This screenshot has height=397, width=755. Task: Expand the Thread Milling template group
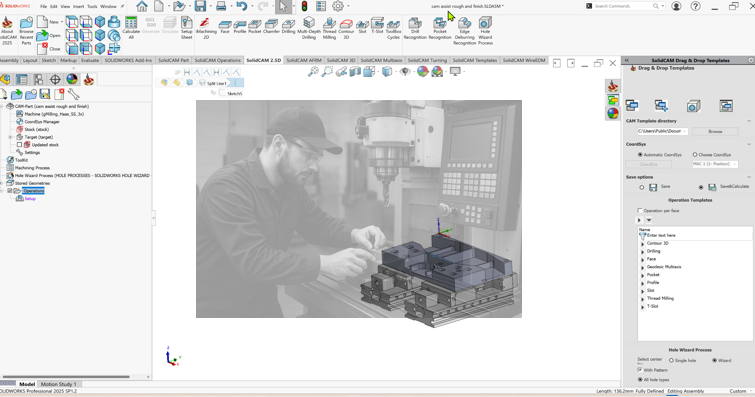tap(642, 299)
